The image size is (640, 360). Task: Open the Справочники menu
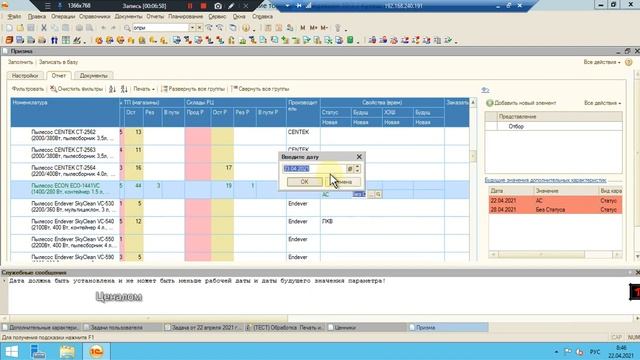tap(94, 17)
